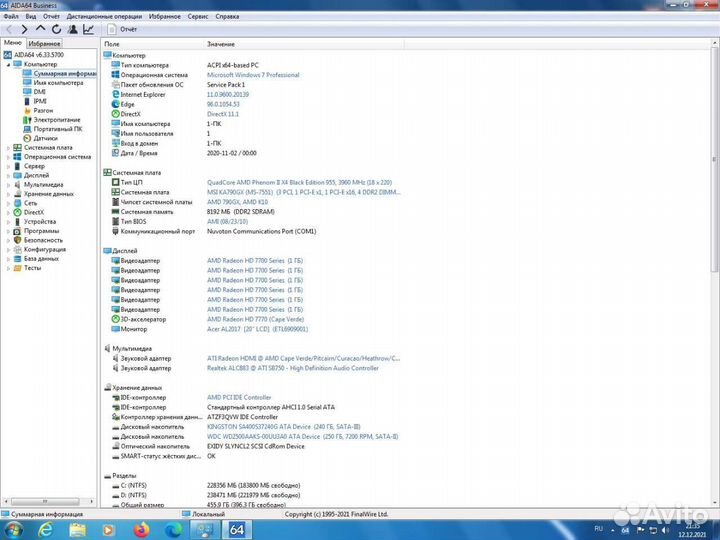Open the KINGSTON SA400S37240G disk link

click(x=283, y=427)
